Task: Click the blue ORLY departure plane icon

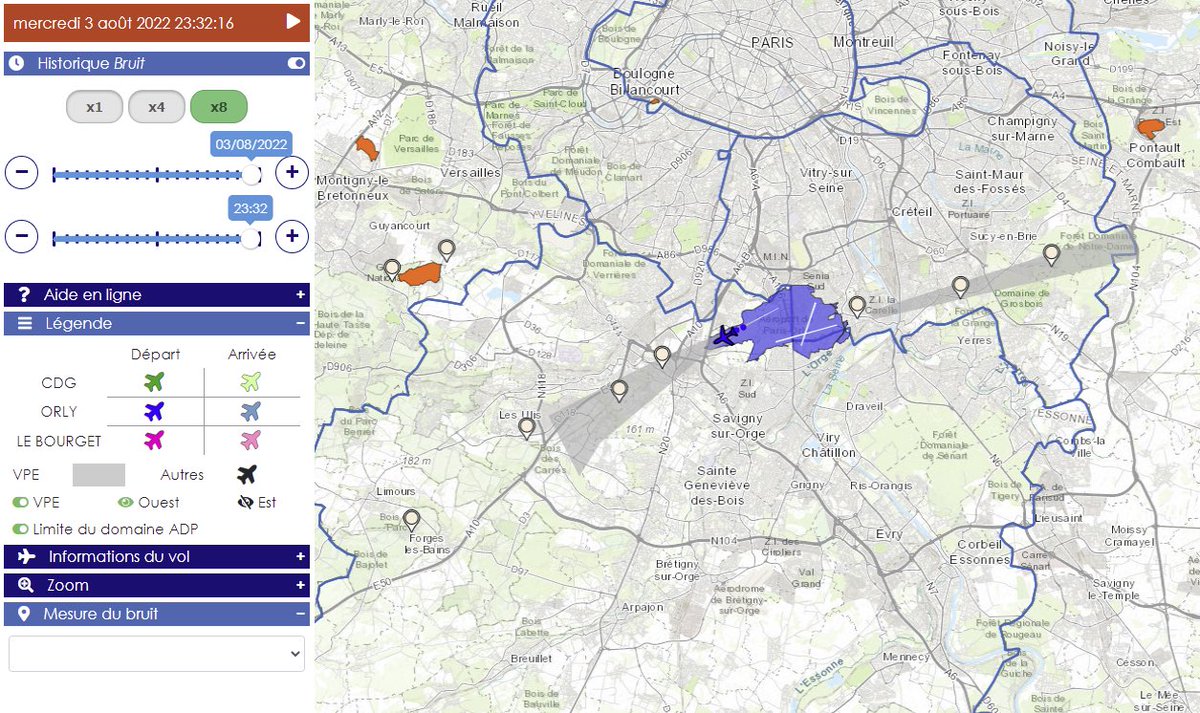Action: 154,411
